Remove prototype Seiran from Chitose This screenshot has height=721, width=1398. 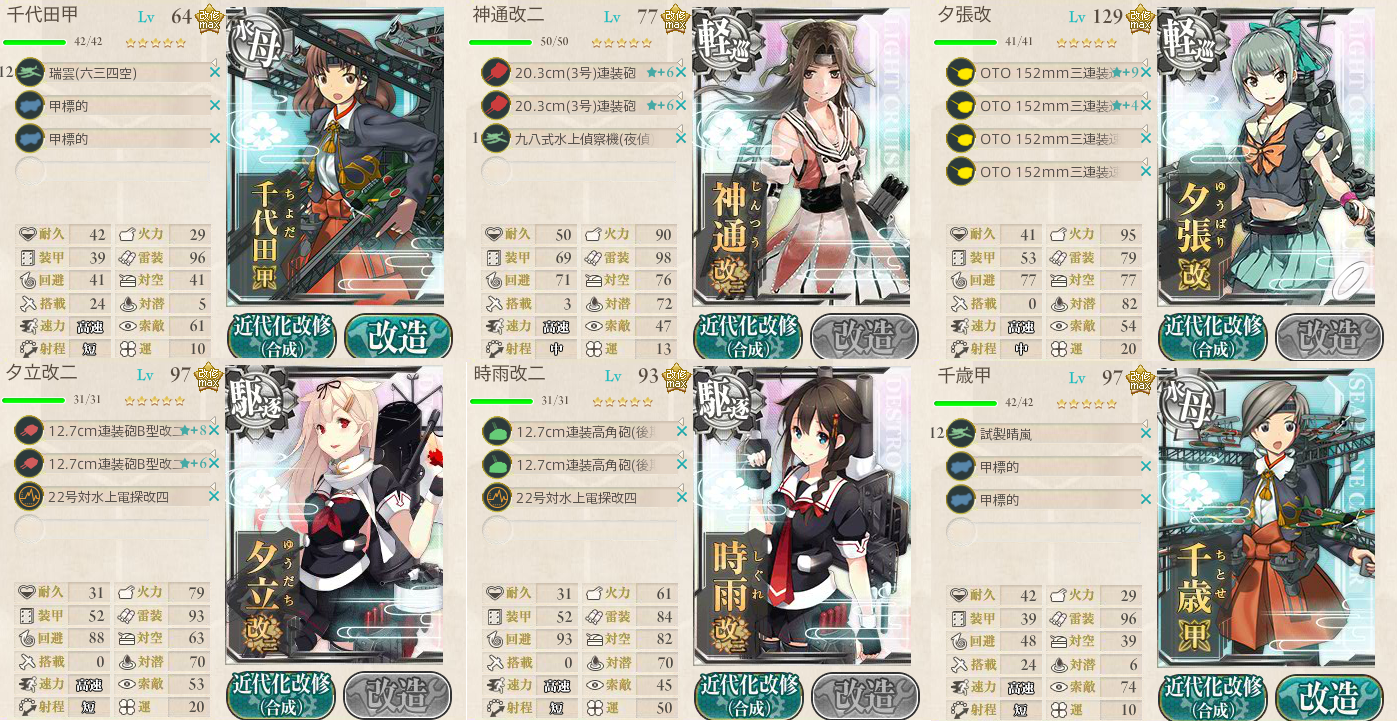coord(1146,433)
